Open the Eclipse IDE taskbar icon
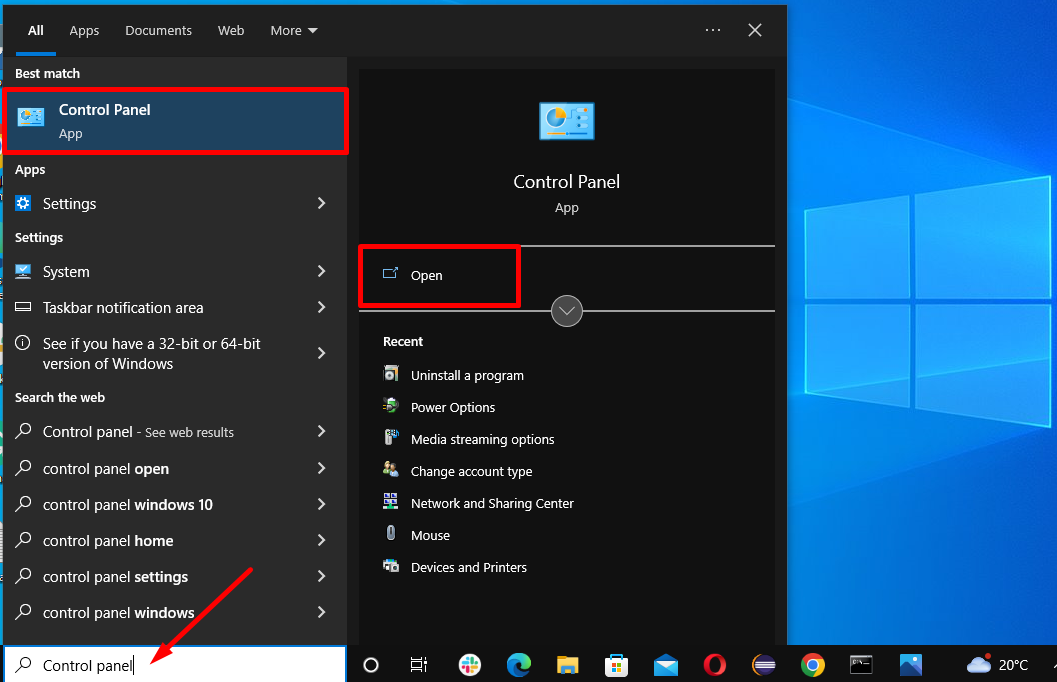Viewport: 1057px width, 682px height. pyautogui.click(x=764, y=665)
